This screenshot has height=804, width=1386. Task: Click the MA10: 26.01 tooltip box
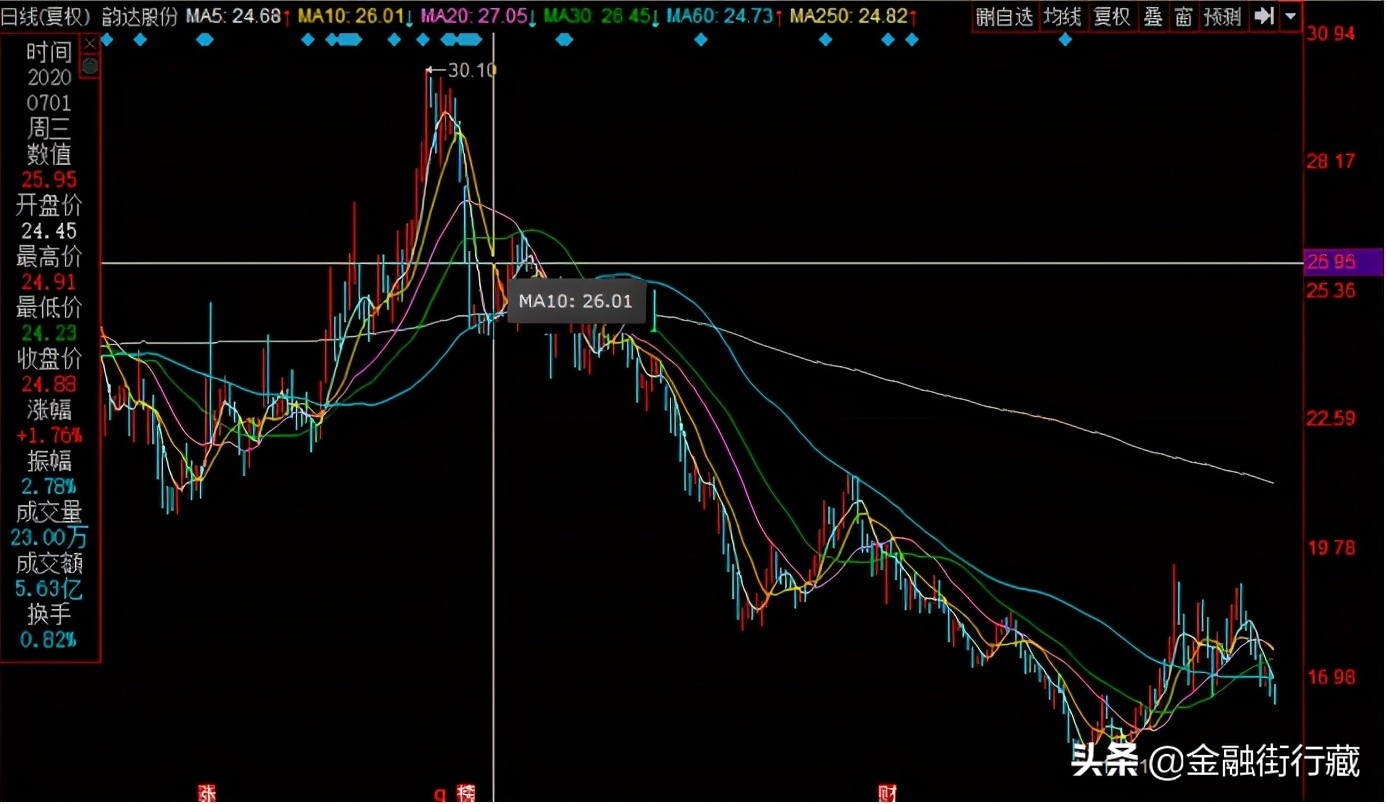tap(576, 301)
